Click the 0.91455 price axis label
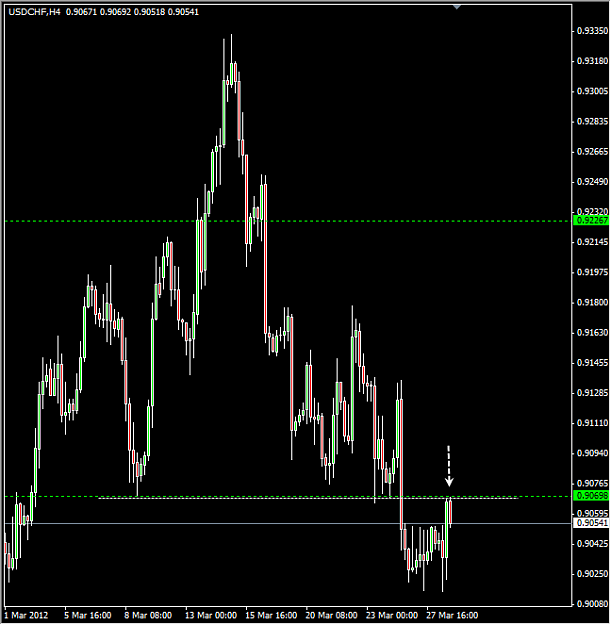This screenshot has width=611, height=625. (x=593, y=363)
